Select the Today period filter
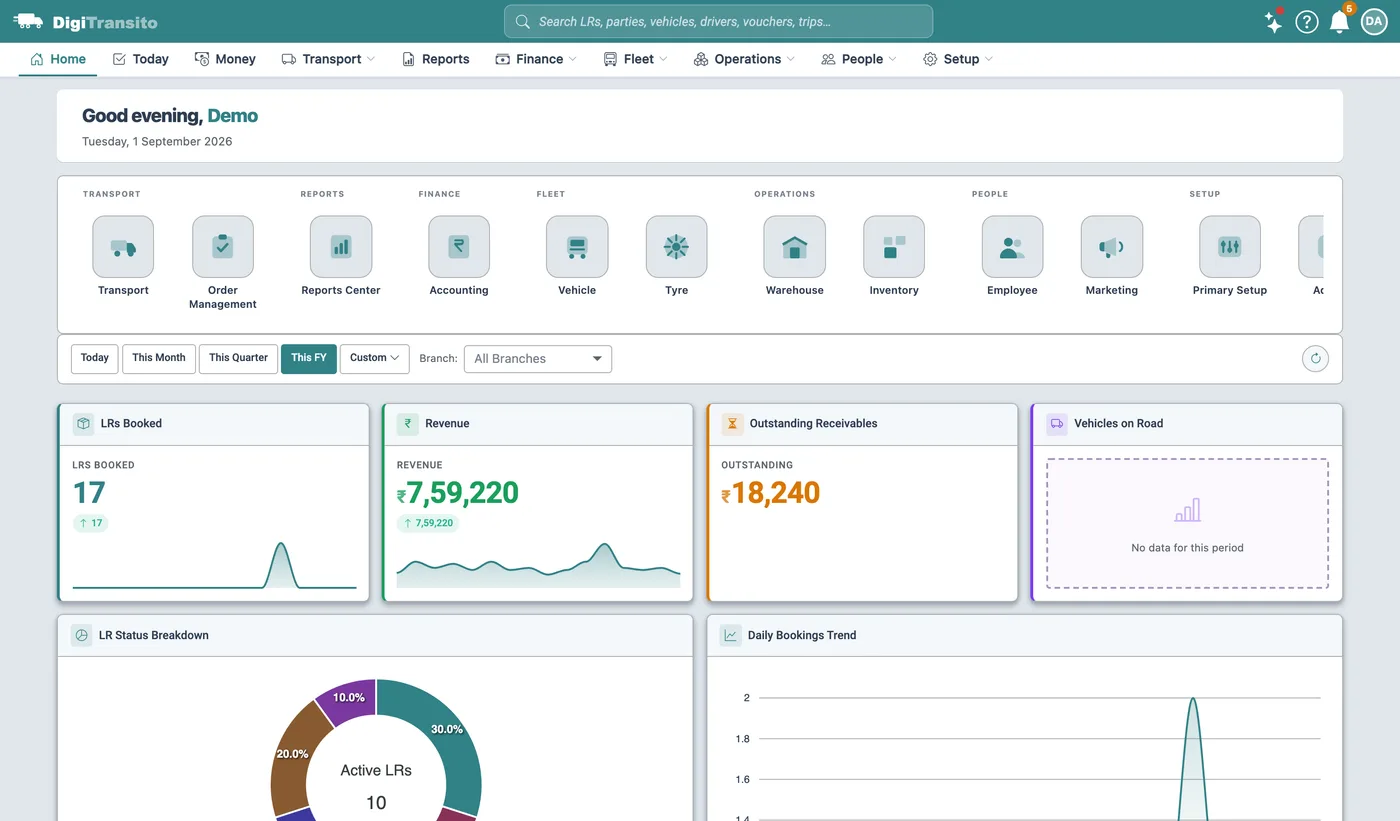Viewport: 1400px width, 821px height. click(95, 359)
